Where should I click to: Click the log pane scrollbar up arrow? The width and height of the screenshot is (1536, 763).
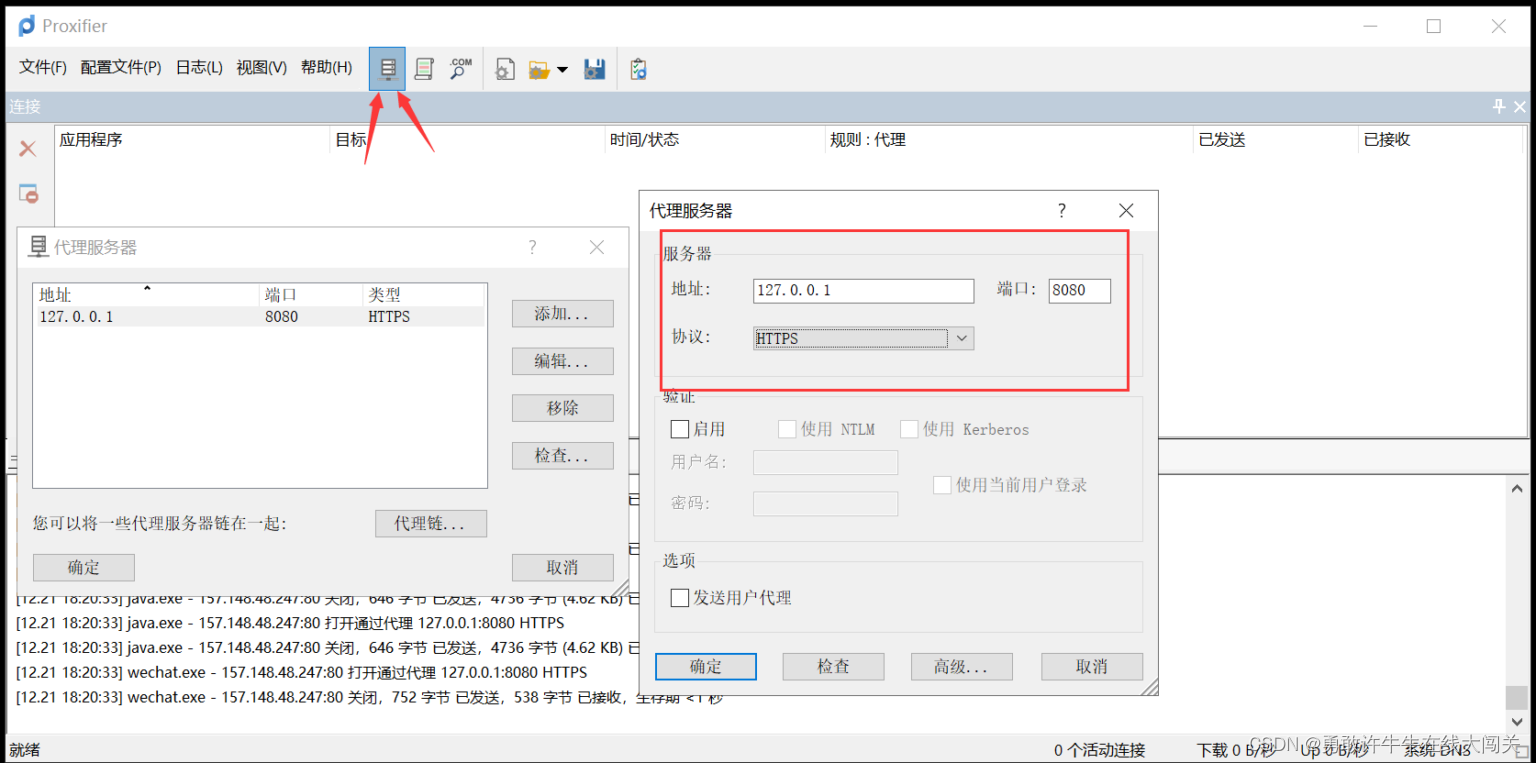1517,487
